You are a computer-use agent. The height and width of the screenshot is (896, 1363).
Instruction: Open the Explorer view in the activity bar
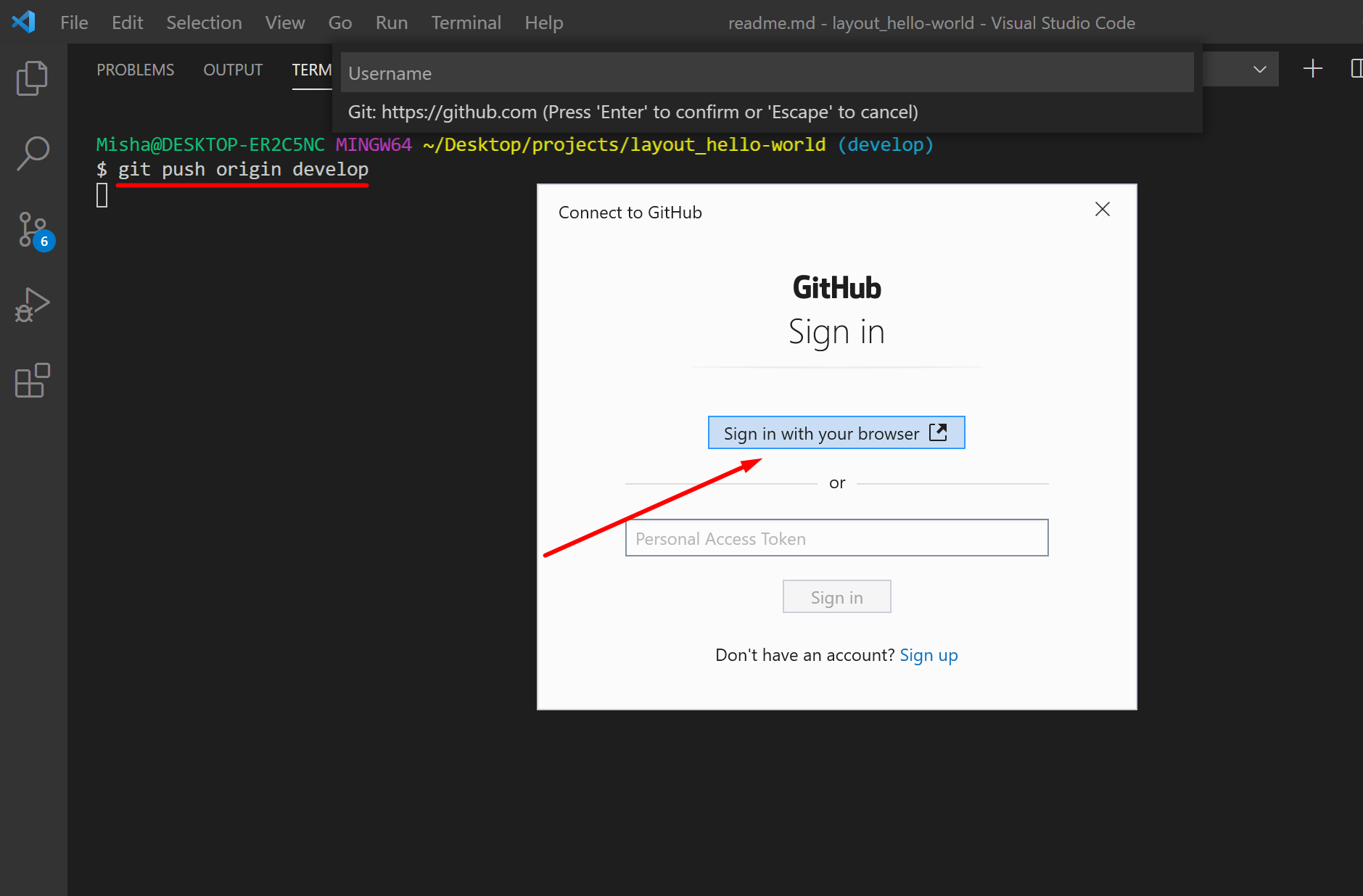[33, 78]
